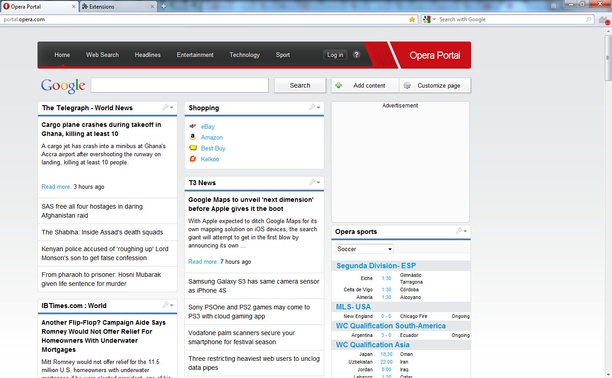Click the eBay favicon in Shopping
This screenshot has width=612, height=378.
pyautogui.click(x=193, y=126)
